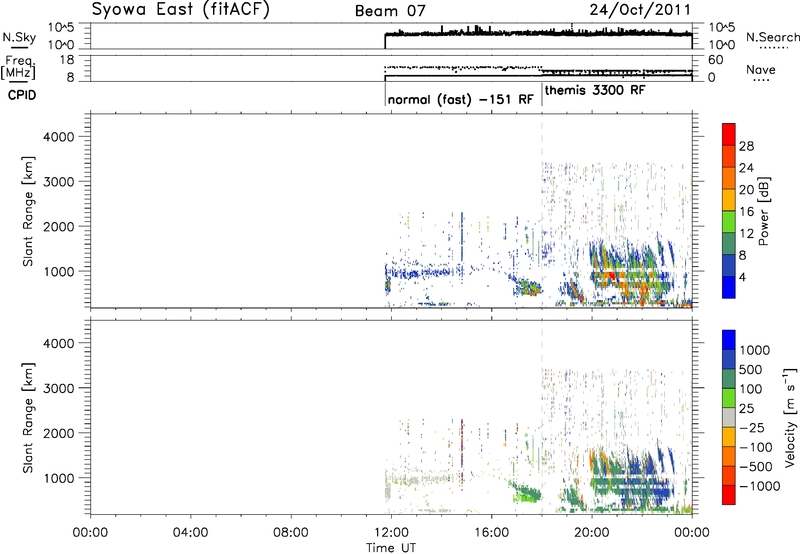Select the top blue segment of Velocity color bar

(x=729, y=340)
